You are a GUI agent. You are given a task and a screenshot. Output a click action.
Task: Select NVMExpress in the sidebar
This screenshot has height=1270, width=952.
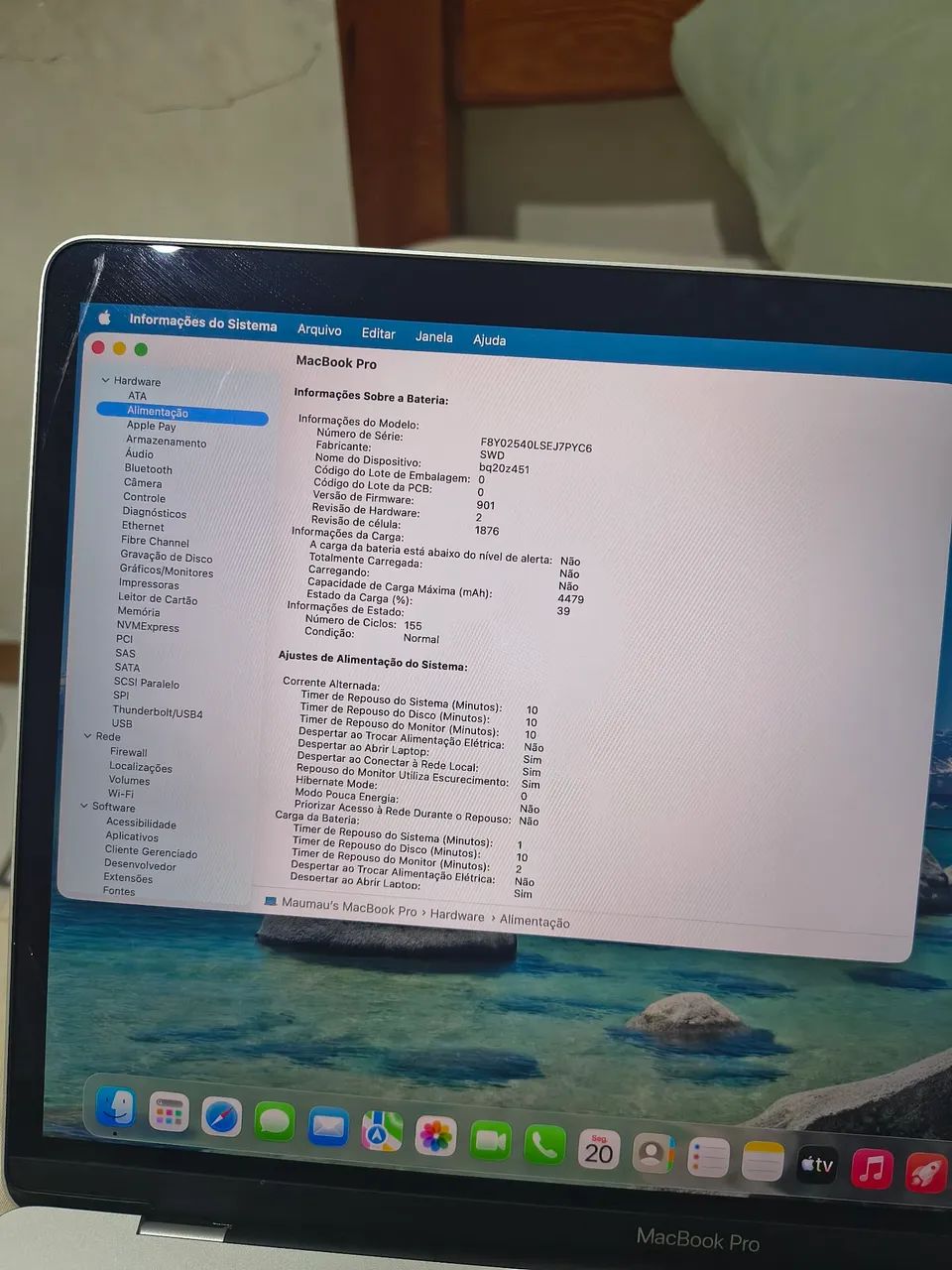pyautogui.click(x=148, y=627)
